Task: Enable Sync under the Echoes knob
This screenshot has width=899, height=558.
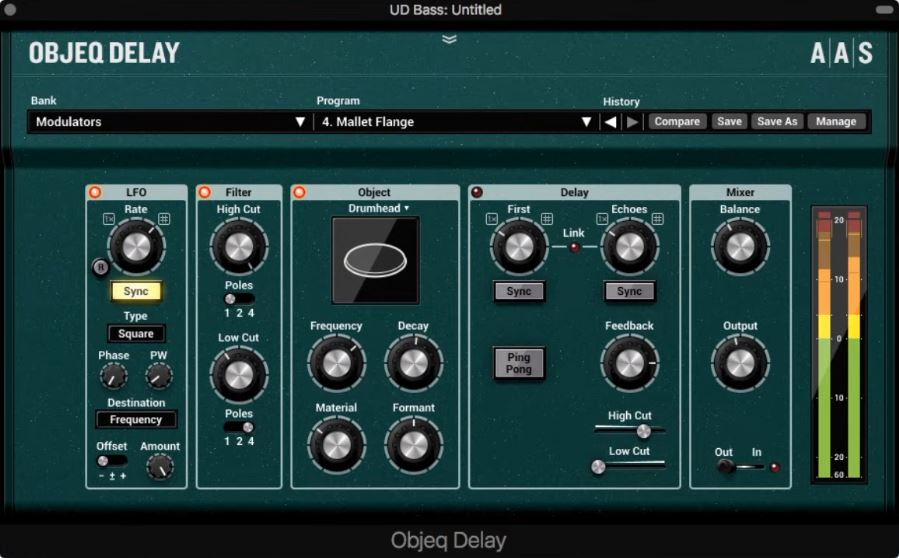Action: (x=629, y=291)
